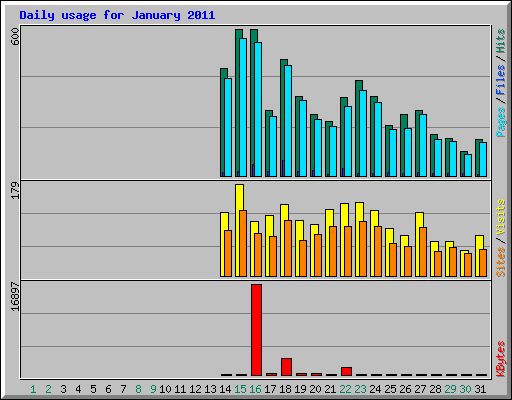The width and height of the screenshot is (512, 400).
Task: Select the yellow "Visits" legend label
Action: [x=500, y=218]
